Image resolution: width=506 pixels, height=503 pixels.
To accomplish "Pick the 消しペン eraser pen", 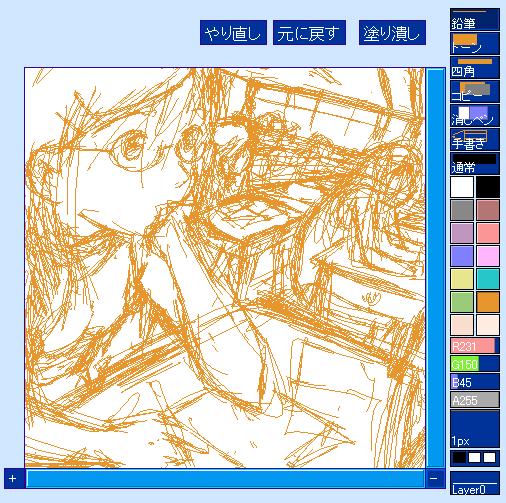I will coord(475,116).
